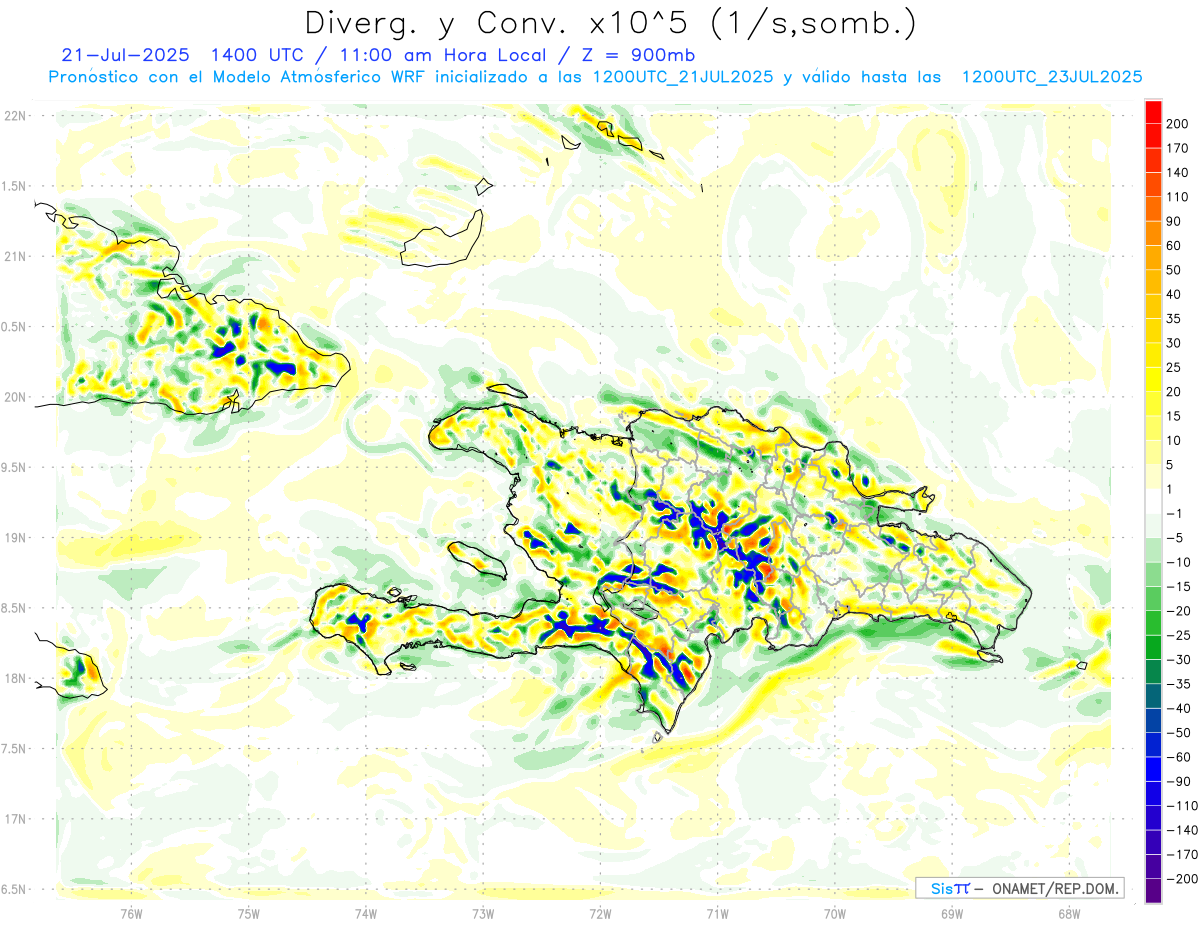Click the positive 40 color scale value
The width and height of the screenshot is (1200, 927).
(x=1175, y=293)
